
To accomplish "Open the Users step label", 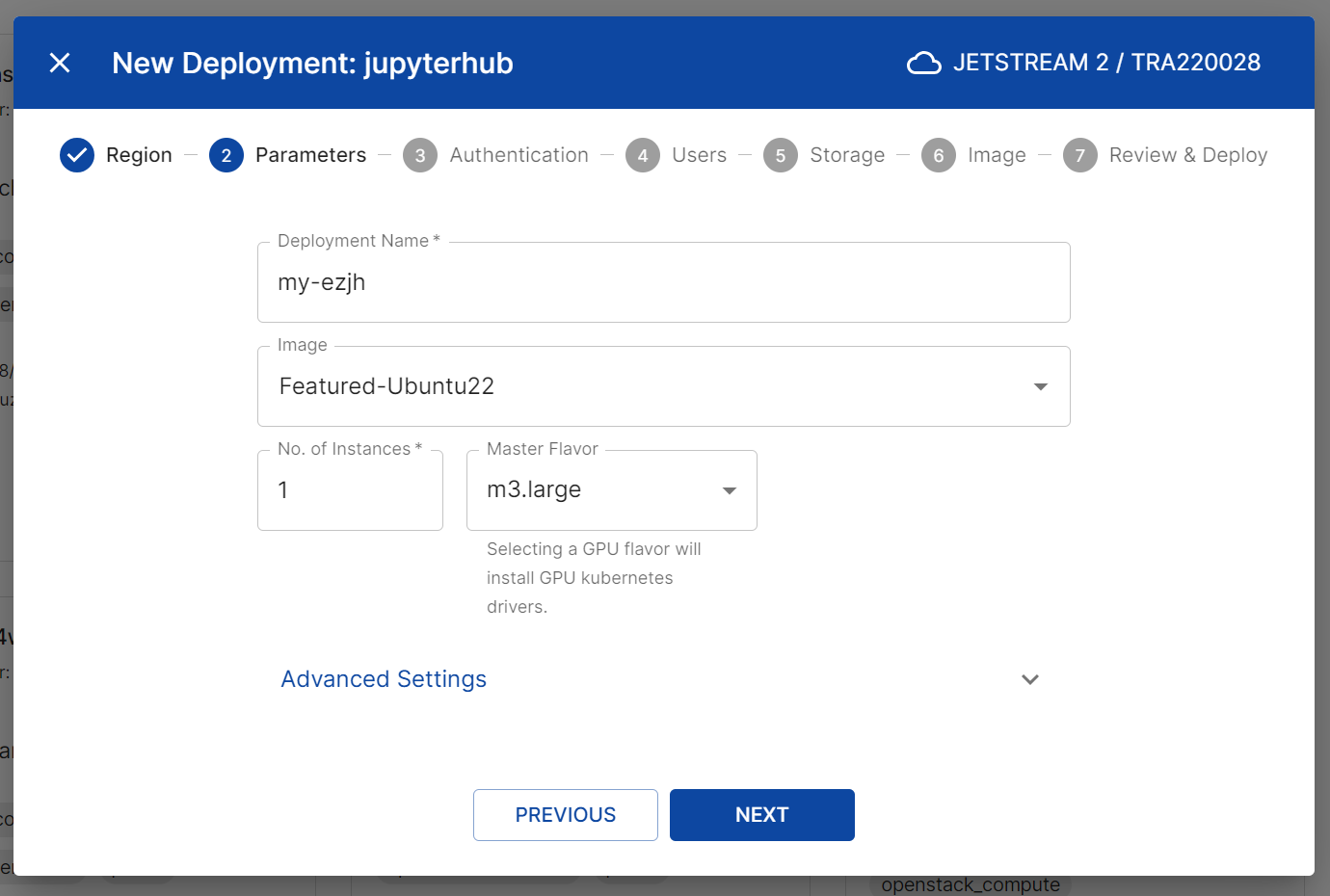I will (699, 155).
